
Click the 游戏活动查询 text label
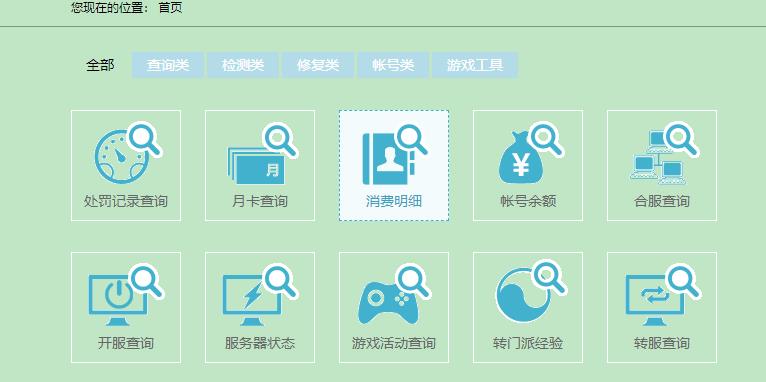pos(394,343)
